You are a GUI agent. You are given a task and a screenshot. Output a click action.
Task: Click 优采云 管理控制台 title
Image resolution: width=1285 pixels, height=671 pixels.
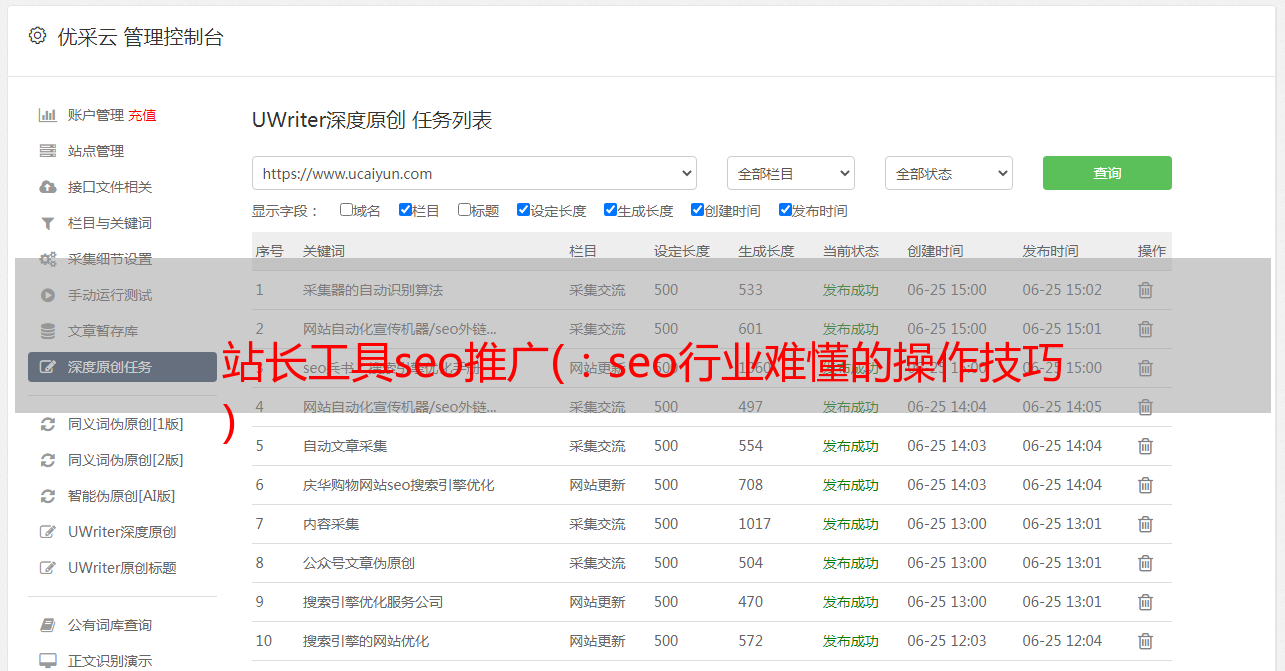(x=140, y=37)
